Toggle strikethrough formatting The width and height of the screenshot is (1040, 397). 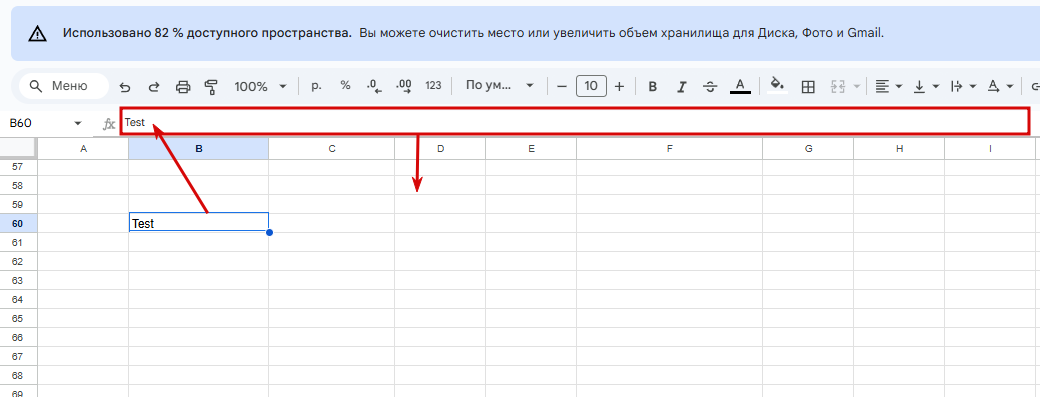710,86
